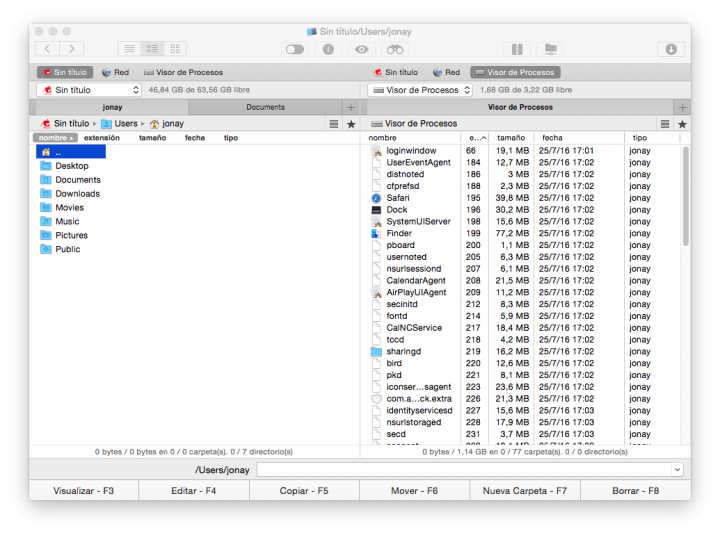Open left pane list menu icon
Screen dimensions: 720x535
click(x=334, y=124)
